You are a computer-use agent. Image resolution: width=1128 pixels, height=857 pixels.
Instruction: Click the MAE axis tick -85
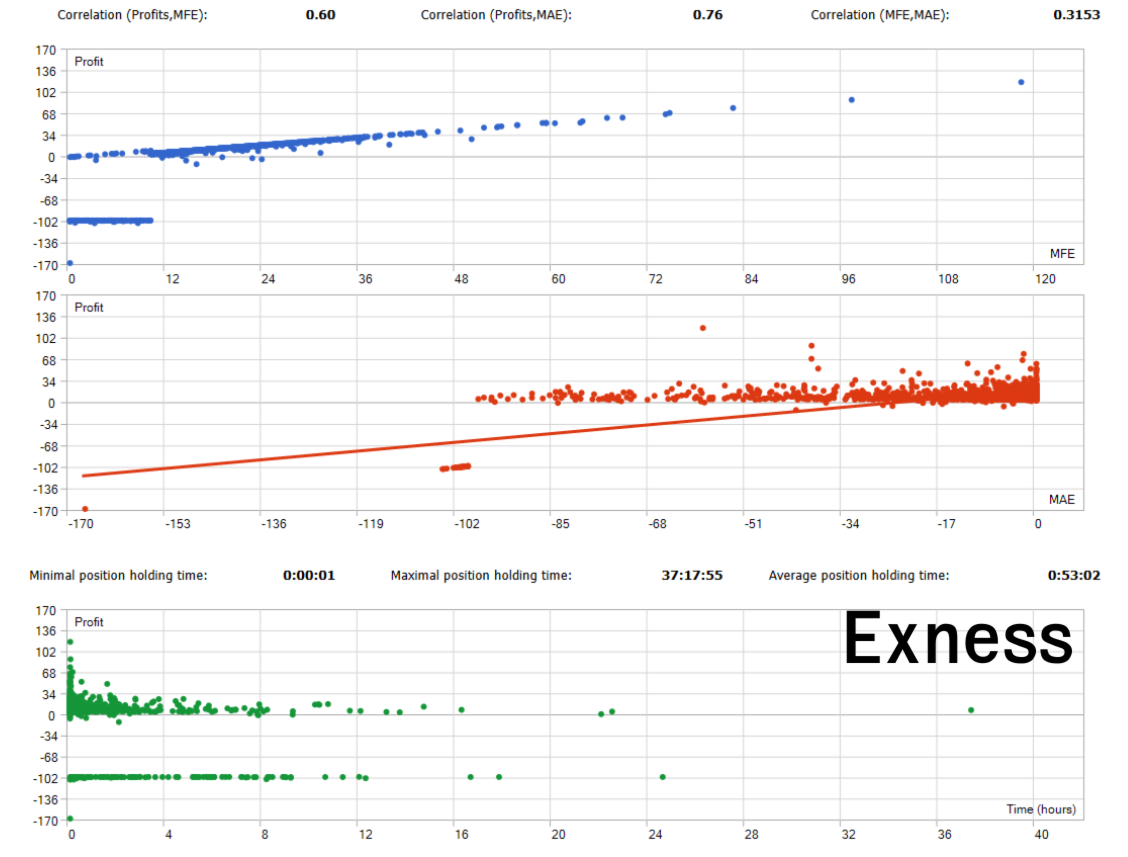pos(560,524)
